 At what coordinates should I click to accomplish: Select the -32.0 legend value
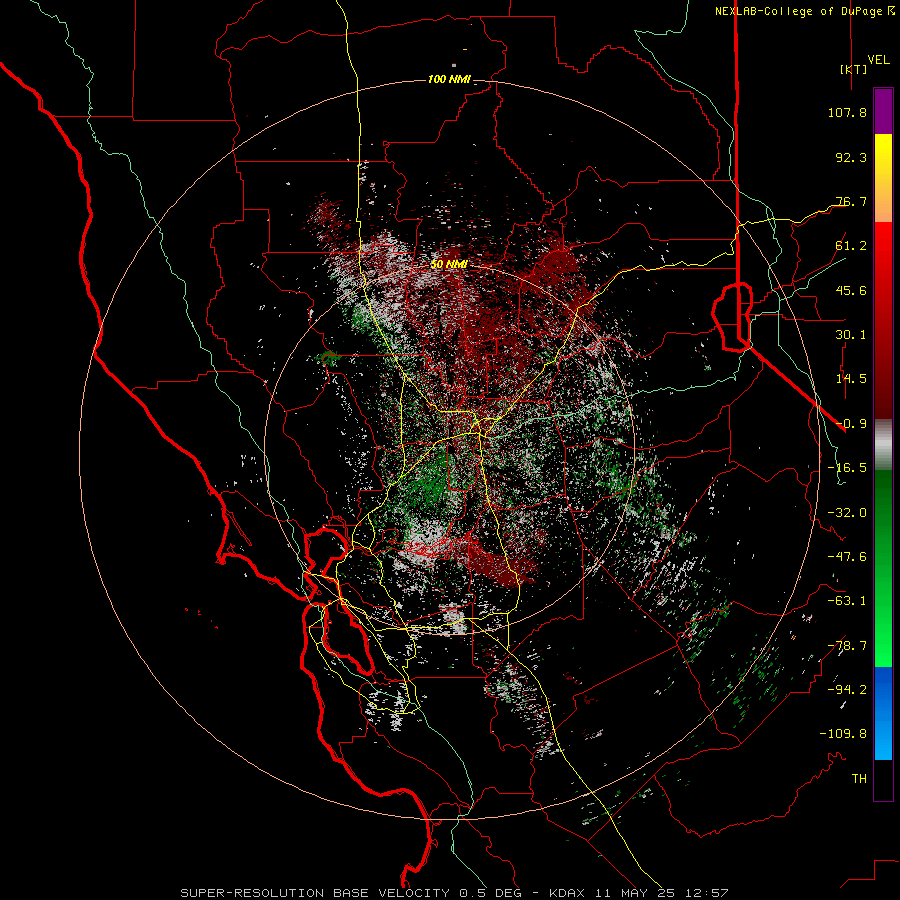pos(847,513)
